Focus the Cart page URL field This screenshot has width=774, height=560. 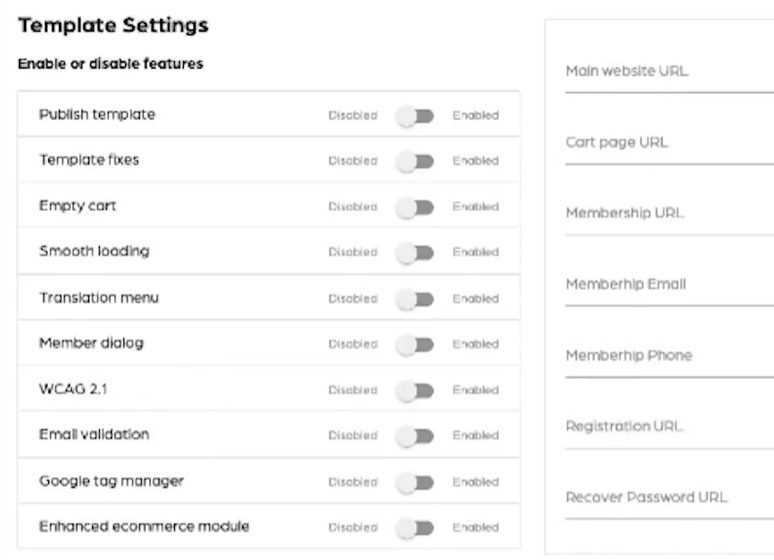(x=668, y=144)
